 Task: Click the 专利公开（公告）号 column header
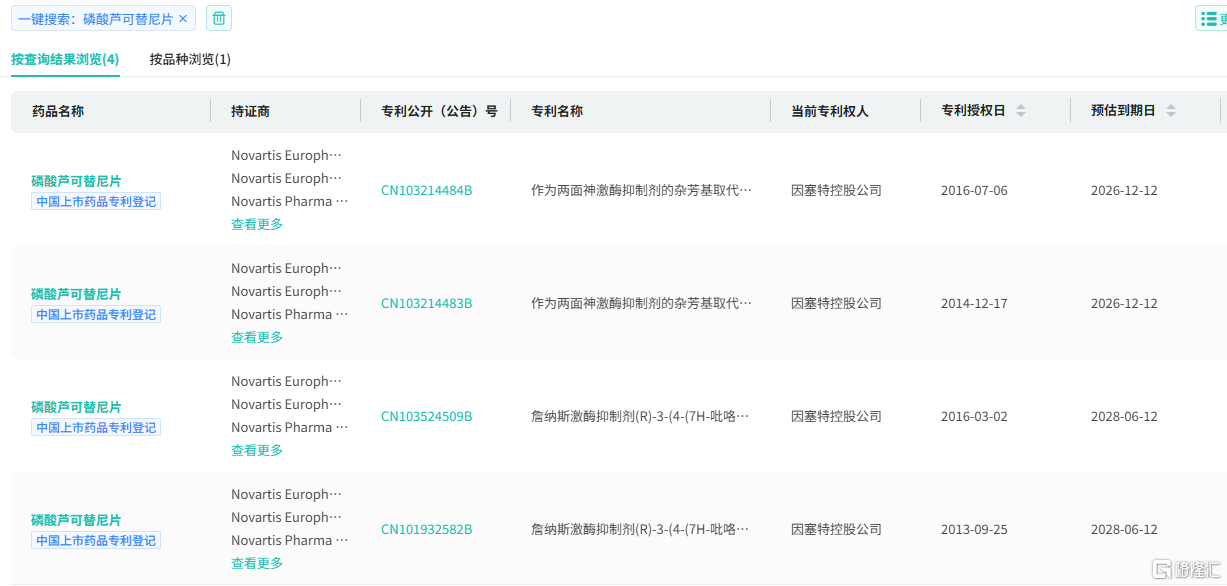tap(439, 111)
